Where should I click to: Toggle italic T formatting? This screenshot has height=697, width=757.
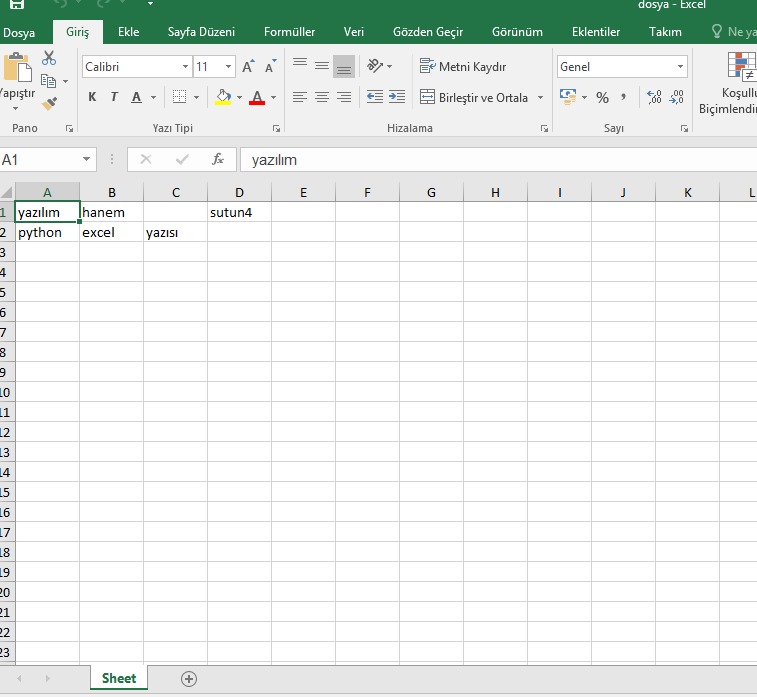(x=114, y=97)
